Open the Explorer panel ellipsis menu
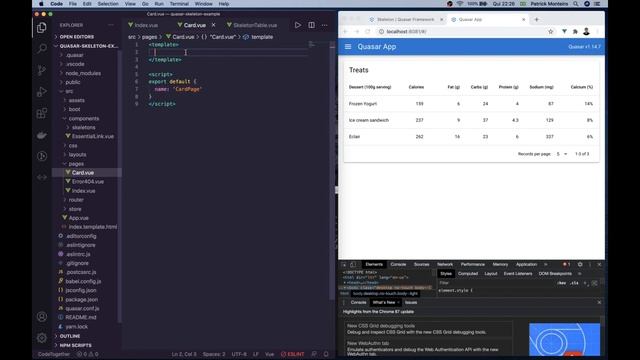This screenshot has height=360, width=640. pyautogui.click(x=111, y=25)
